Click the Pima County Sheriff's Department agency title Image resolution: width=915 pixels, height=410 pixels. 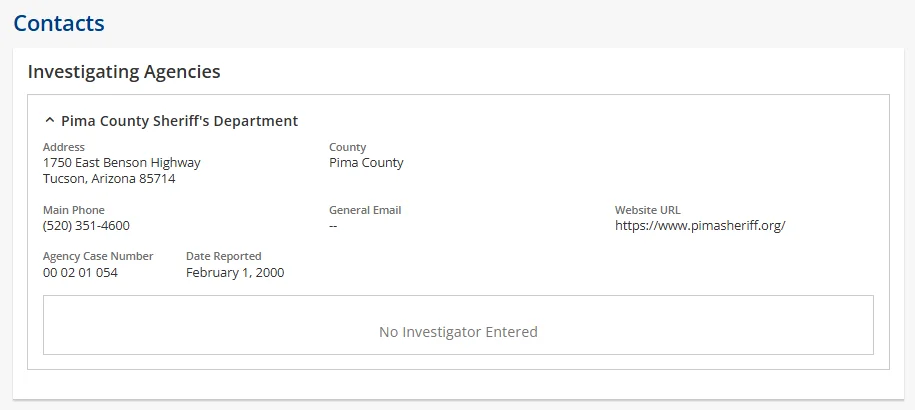tap(179, 121)
